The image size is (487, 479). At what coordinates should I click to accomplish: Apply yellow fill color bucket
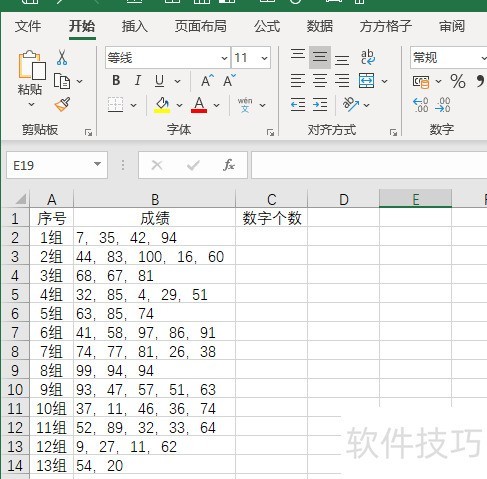click(162, 105)
